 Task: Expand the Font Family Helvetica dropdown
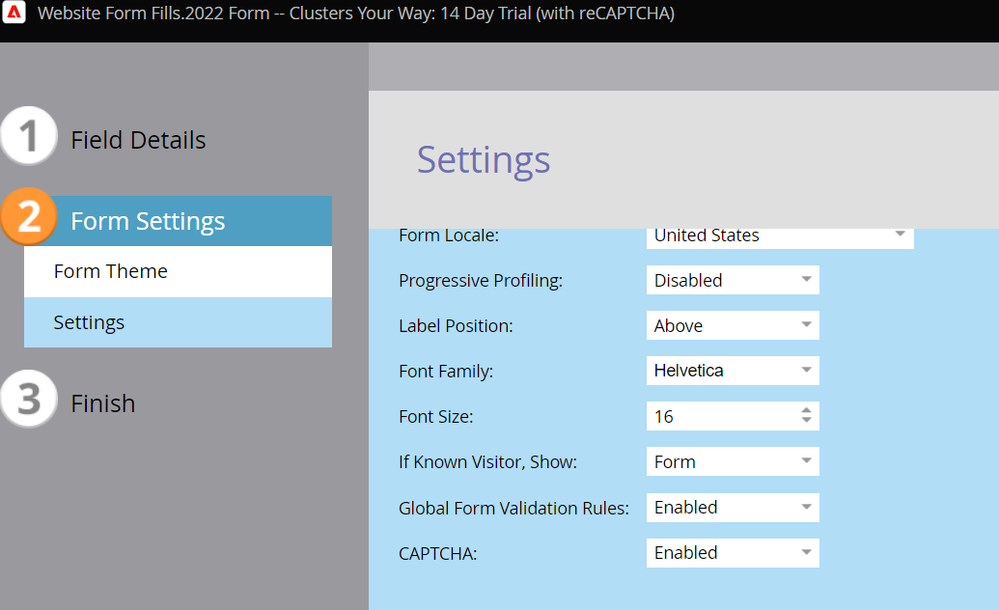[732, 370]
